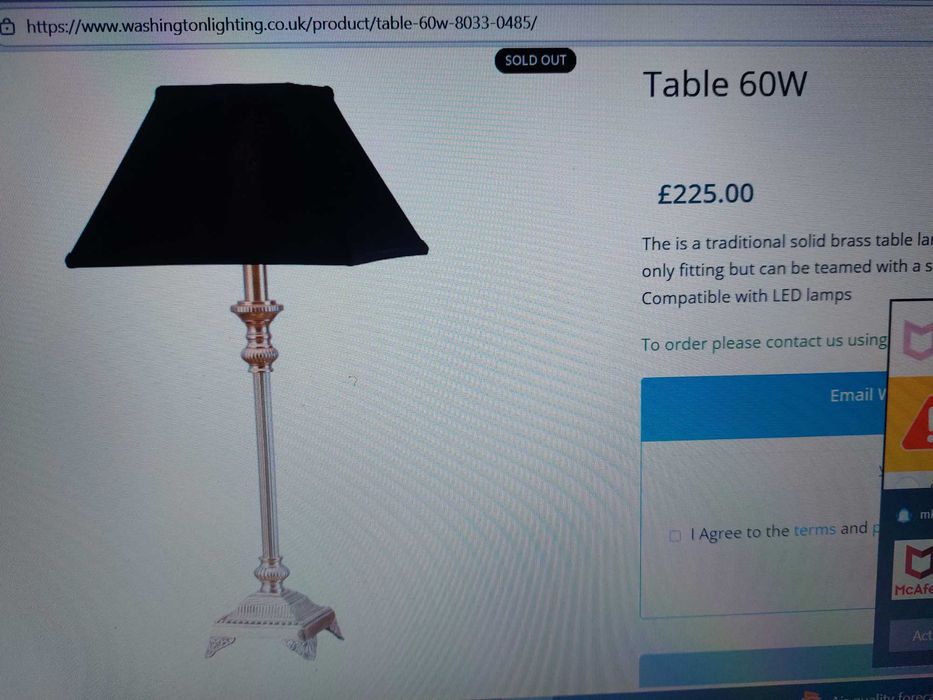Click the padlock icon in address bar
The image size is (933, 700).
point(7,27)
